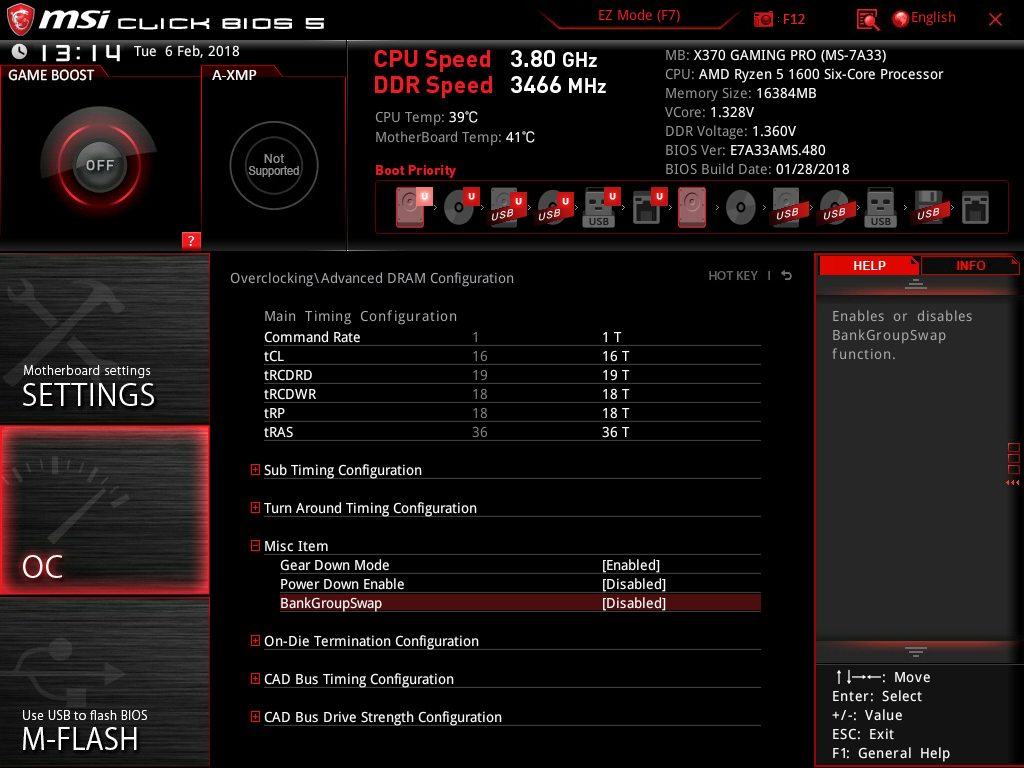This screenshot has height=768, width=1024.
Task: Select the last legacy network boot icon
Action: pyautogui.click(x=976, y=208)
